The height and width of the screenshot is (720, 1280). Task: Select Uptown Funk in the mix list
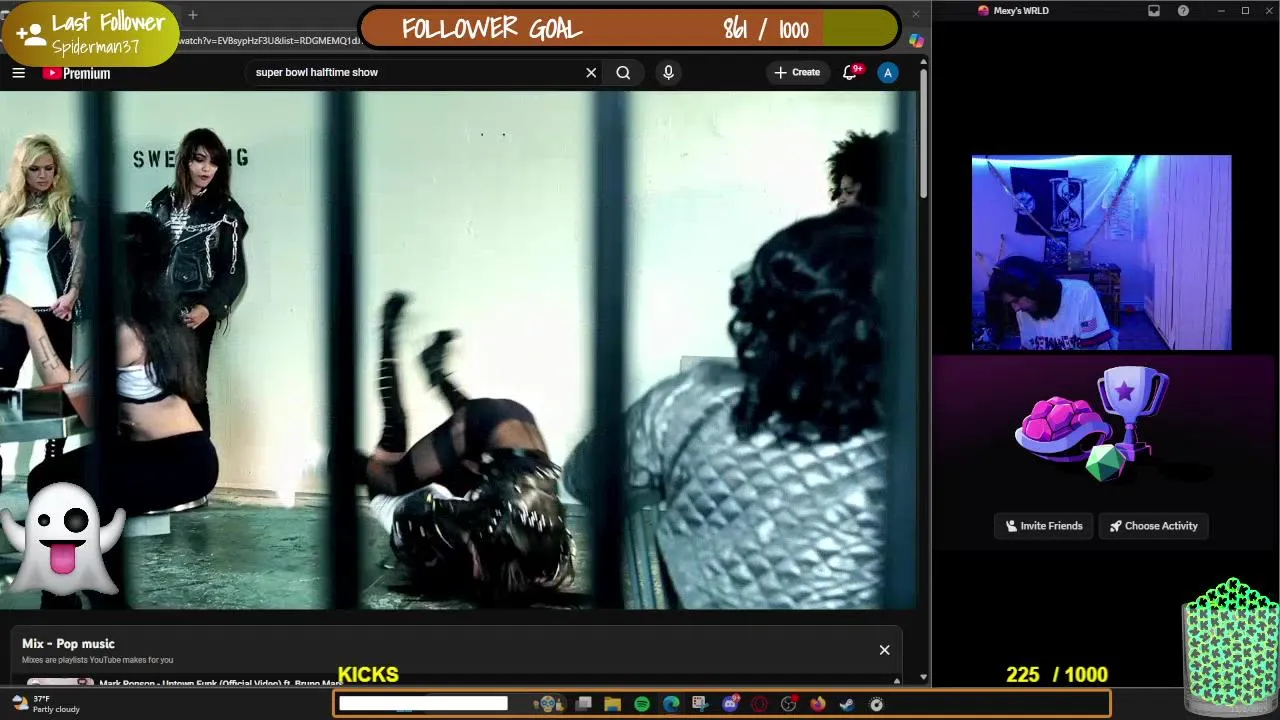coord(220,684)
